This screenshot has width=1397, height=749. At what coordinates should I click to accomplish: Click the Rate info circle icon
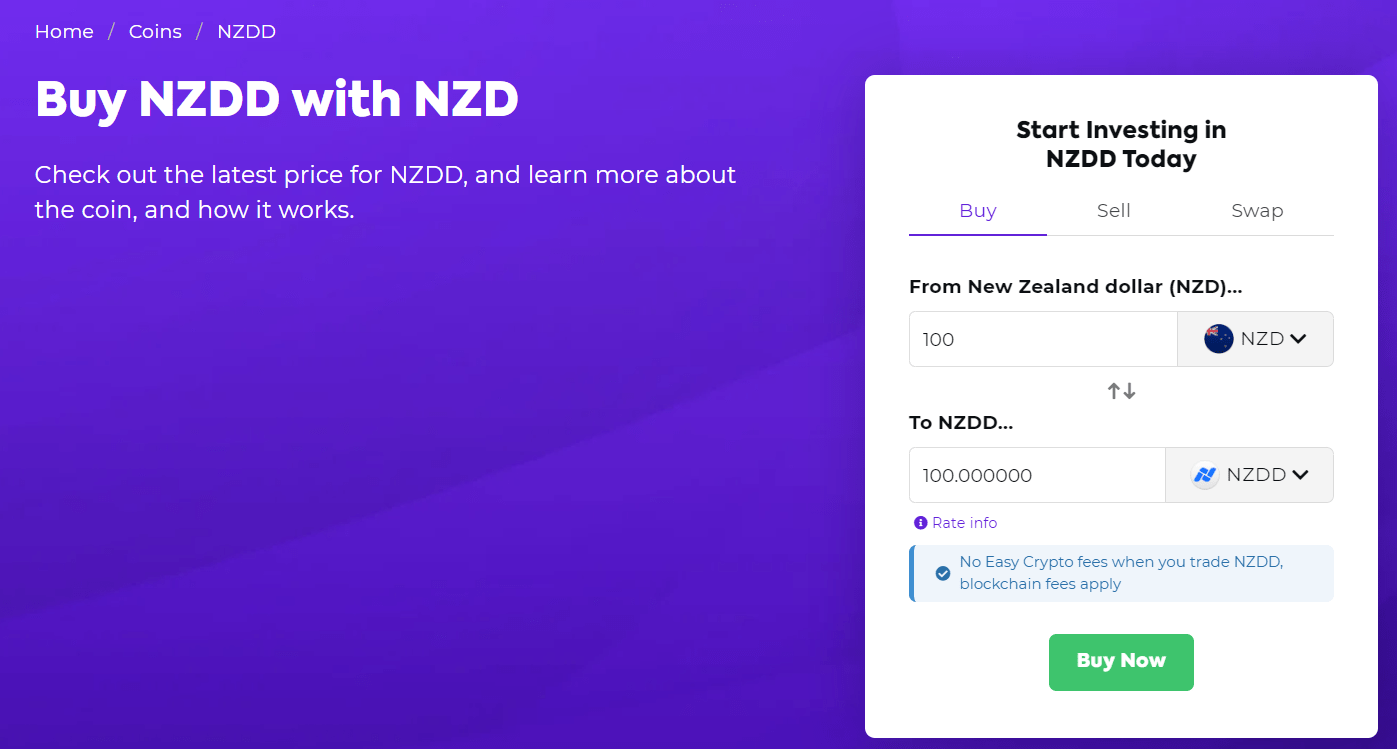coord(920,523)
